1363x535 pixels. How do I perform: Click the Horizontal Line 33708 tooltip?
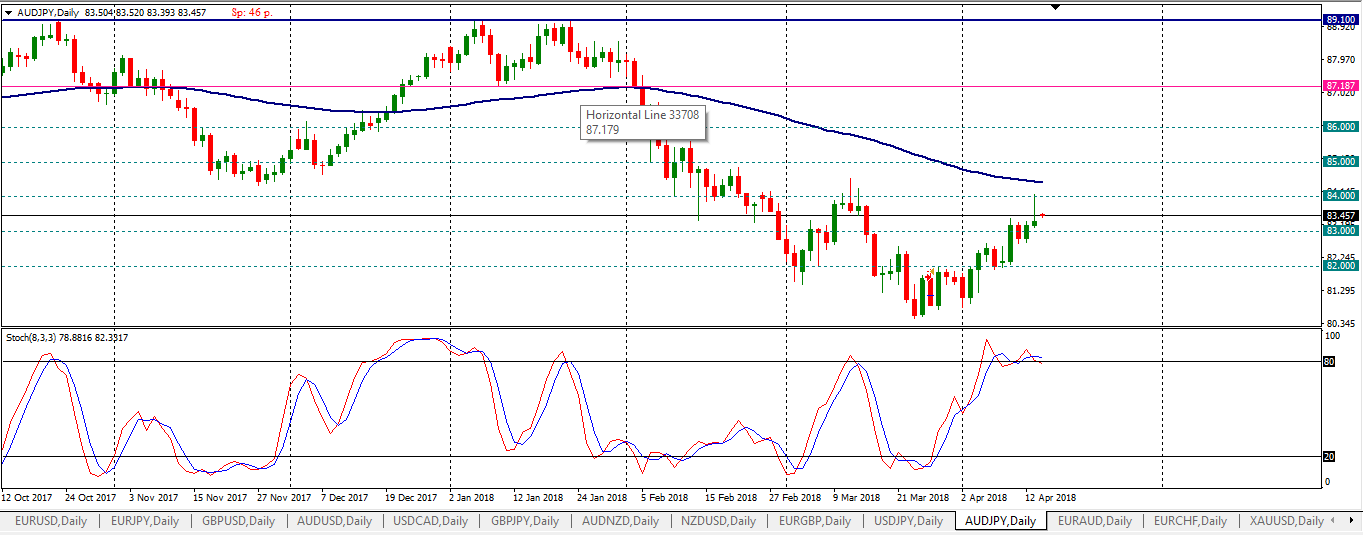click(x=644, y=123)
